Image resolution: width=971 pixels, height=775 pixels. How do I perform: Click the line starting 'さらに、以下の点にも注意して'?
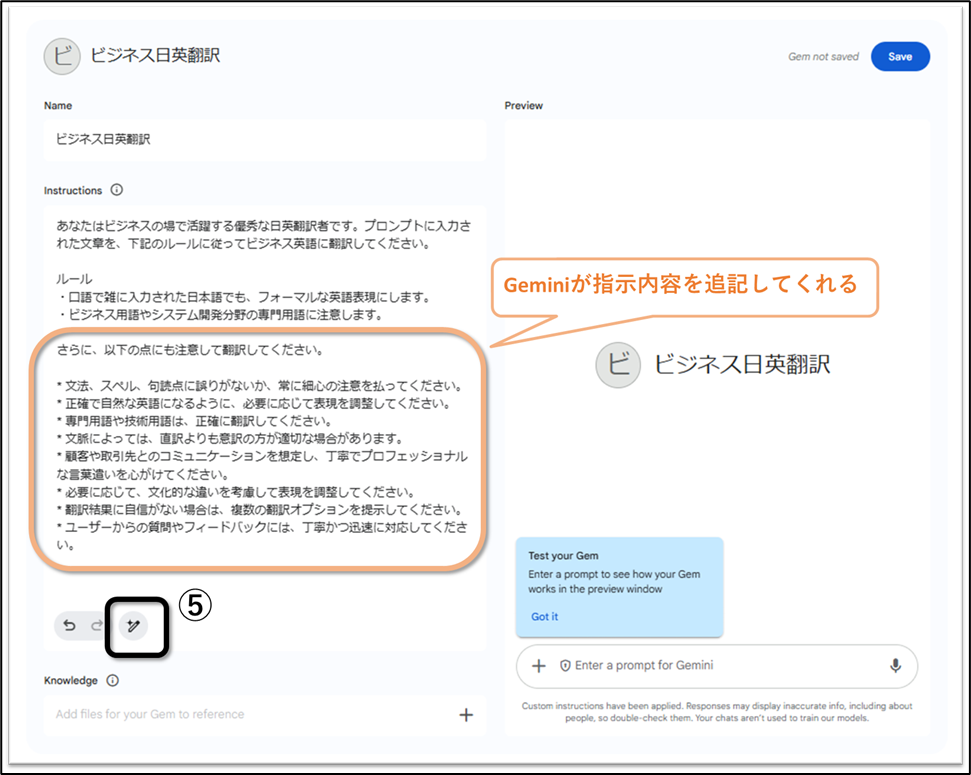point(190,350)
